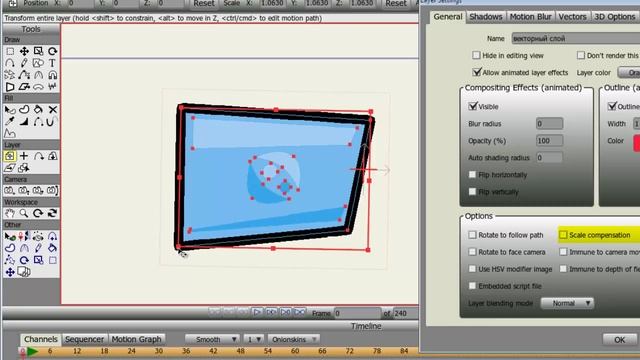
Task: Start playback with the Play button
Action: pos(257,312)
